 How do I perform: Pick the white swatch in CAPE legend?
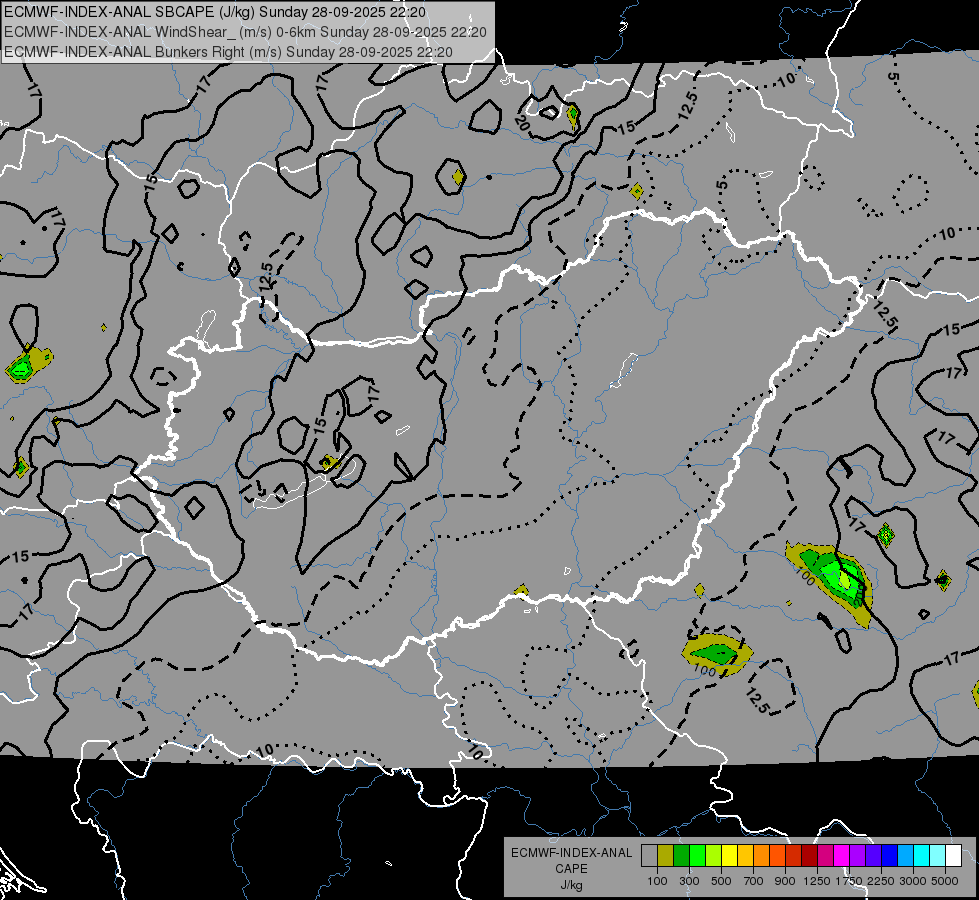click(x=953, y=856)
